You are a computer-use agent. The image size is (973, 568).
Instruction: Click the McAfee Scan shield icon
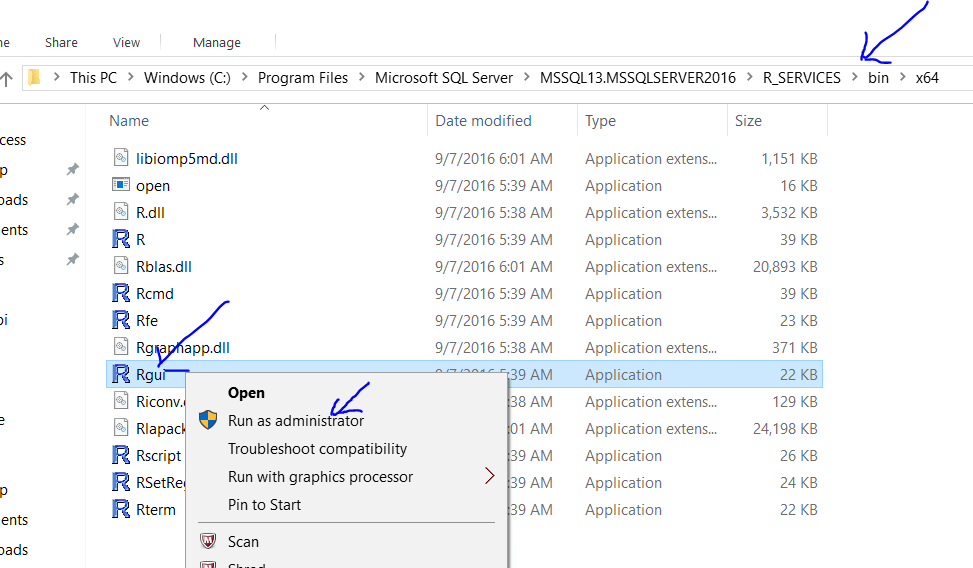pyautogui.click(x=208, y=541)
